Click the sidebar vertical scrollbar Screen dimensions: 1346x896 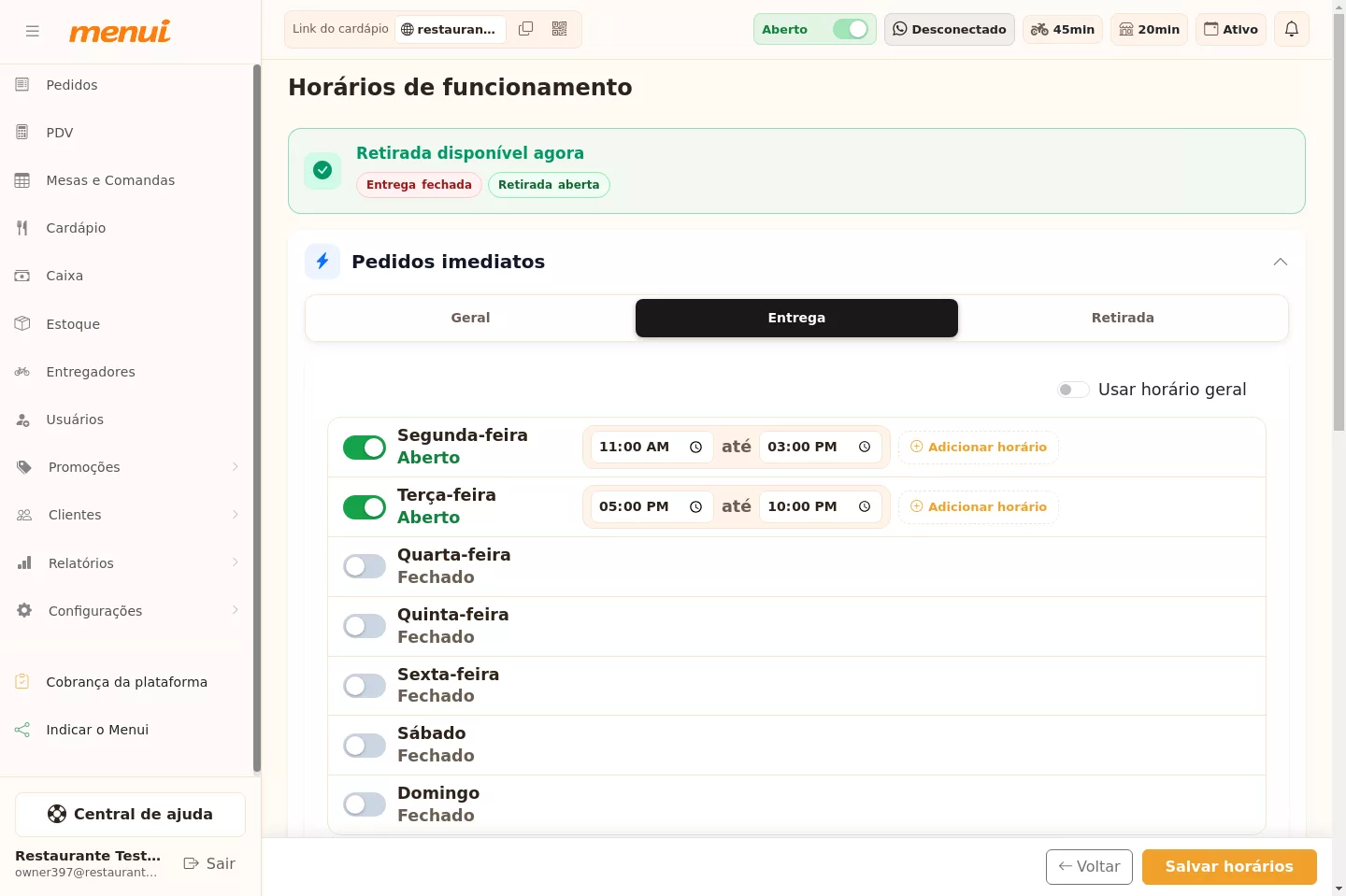point(256,419)
